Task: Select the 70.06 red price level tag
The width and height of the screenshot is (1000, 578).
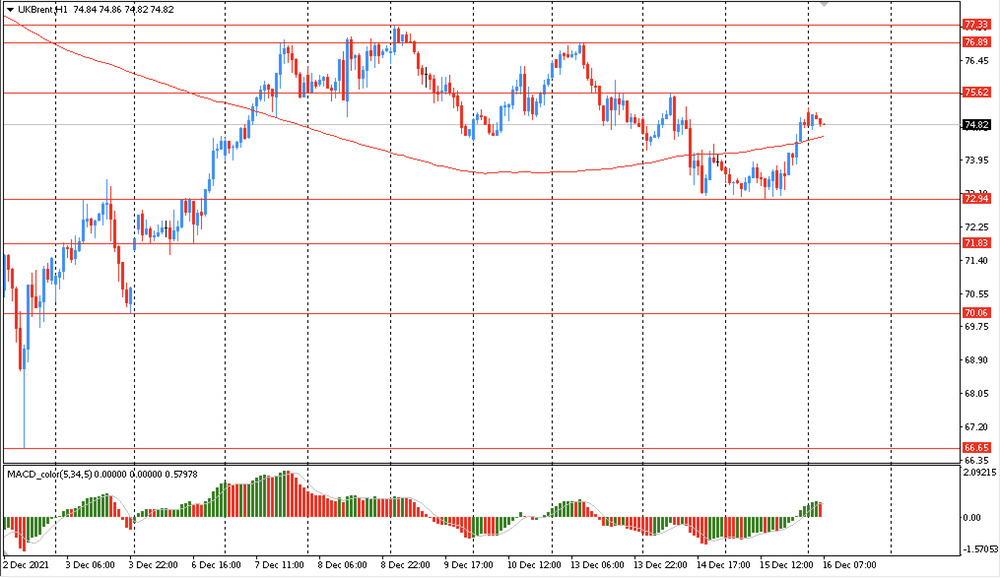Action: click(976, 314)
